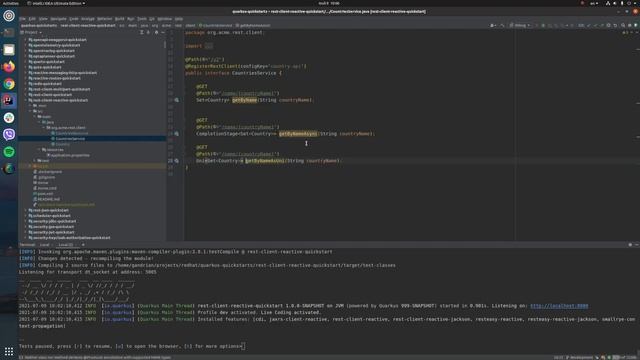Click the gutter icon beside getByNameAsync
Screen dimensions: 640x360
coord(177,134)
